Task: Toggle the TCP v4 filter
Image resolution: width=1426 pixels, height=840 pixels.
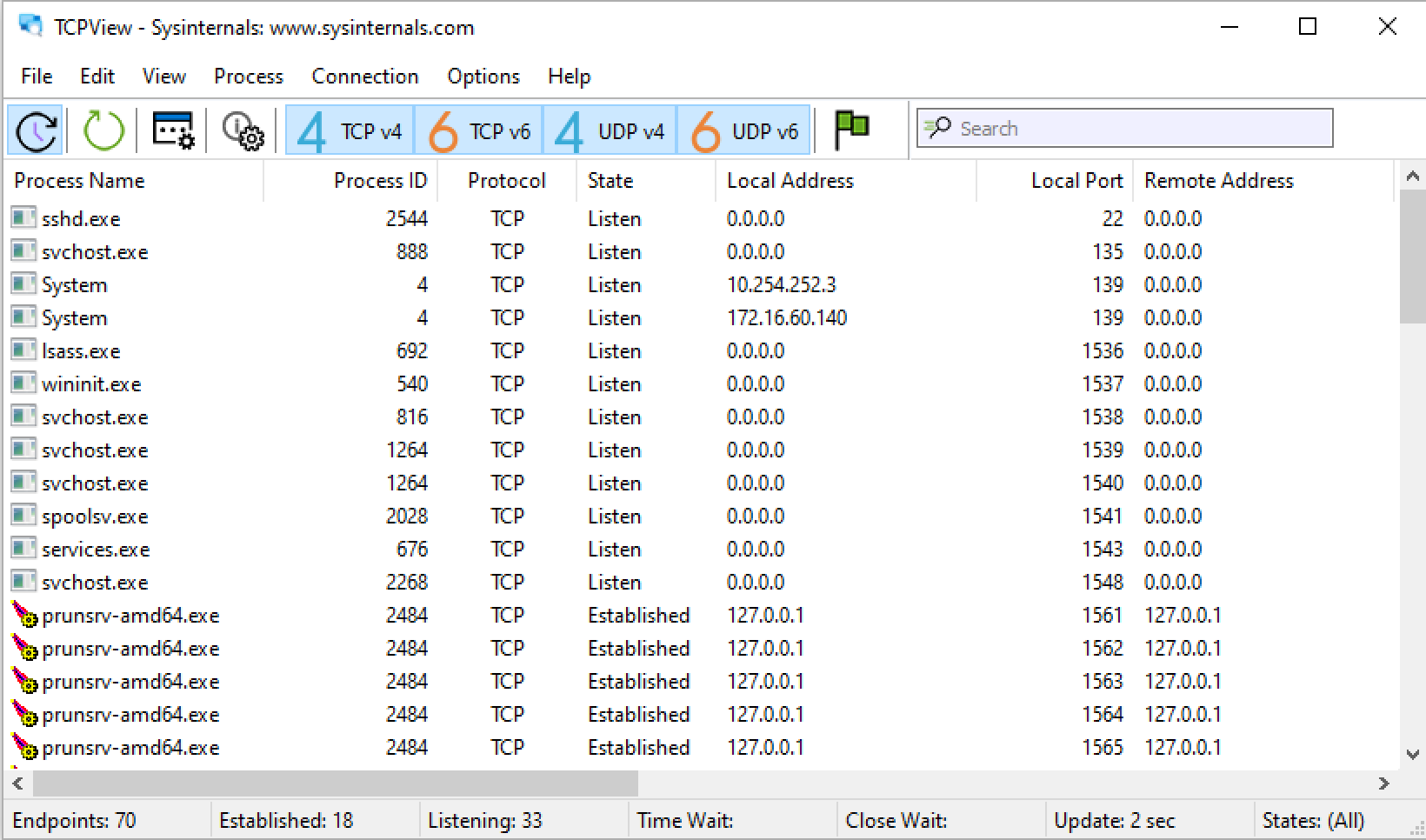Action: click(x=350, y=131)
